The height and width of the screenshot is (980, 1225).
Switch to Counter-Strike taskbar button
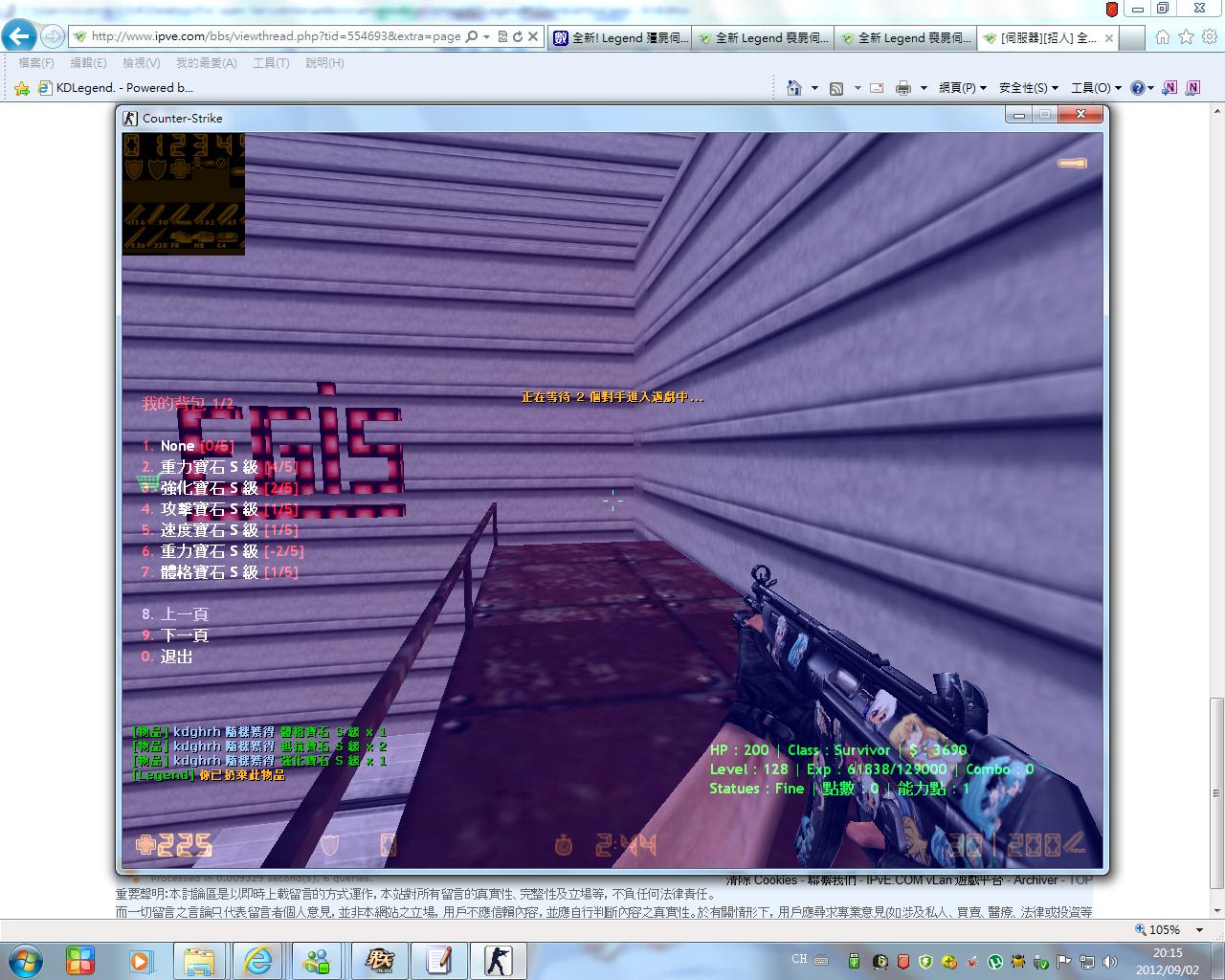tap(498, 960)
